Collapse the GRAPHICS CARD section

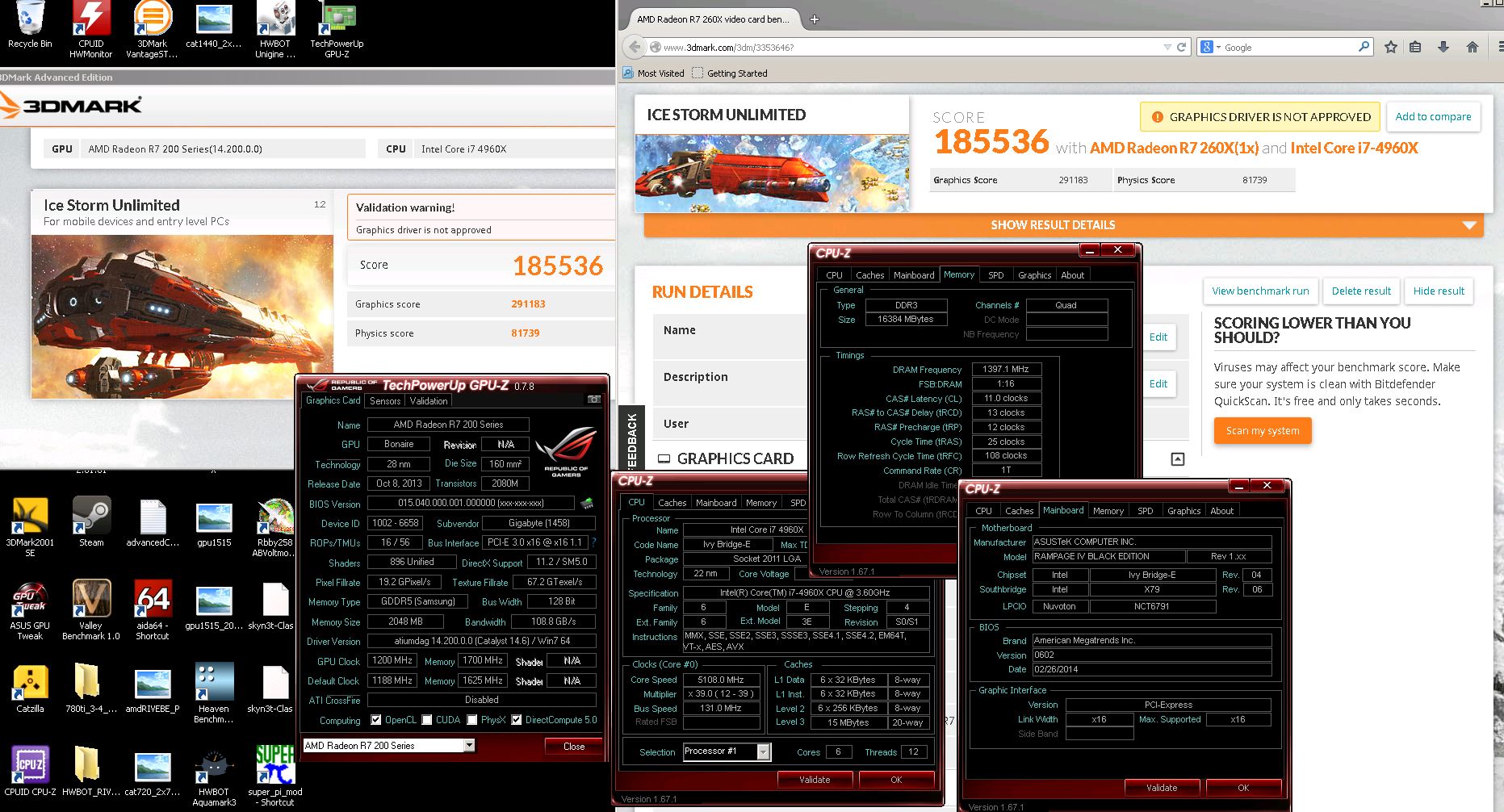(1178, 459)
